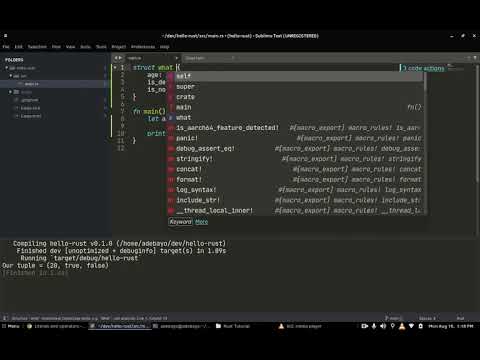Choose 'crate' completion entry

coord(296,97)
